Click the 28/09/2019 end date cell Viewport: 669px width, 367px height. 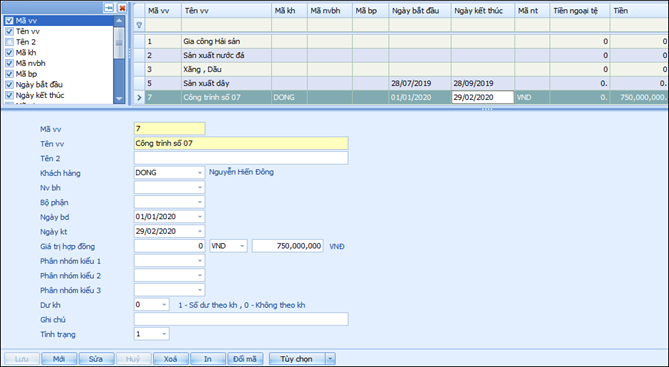tap(483, 83)
